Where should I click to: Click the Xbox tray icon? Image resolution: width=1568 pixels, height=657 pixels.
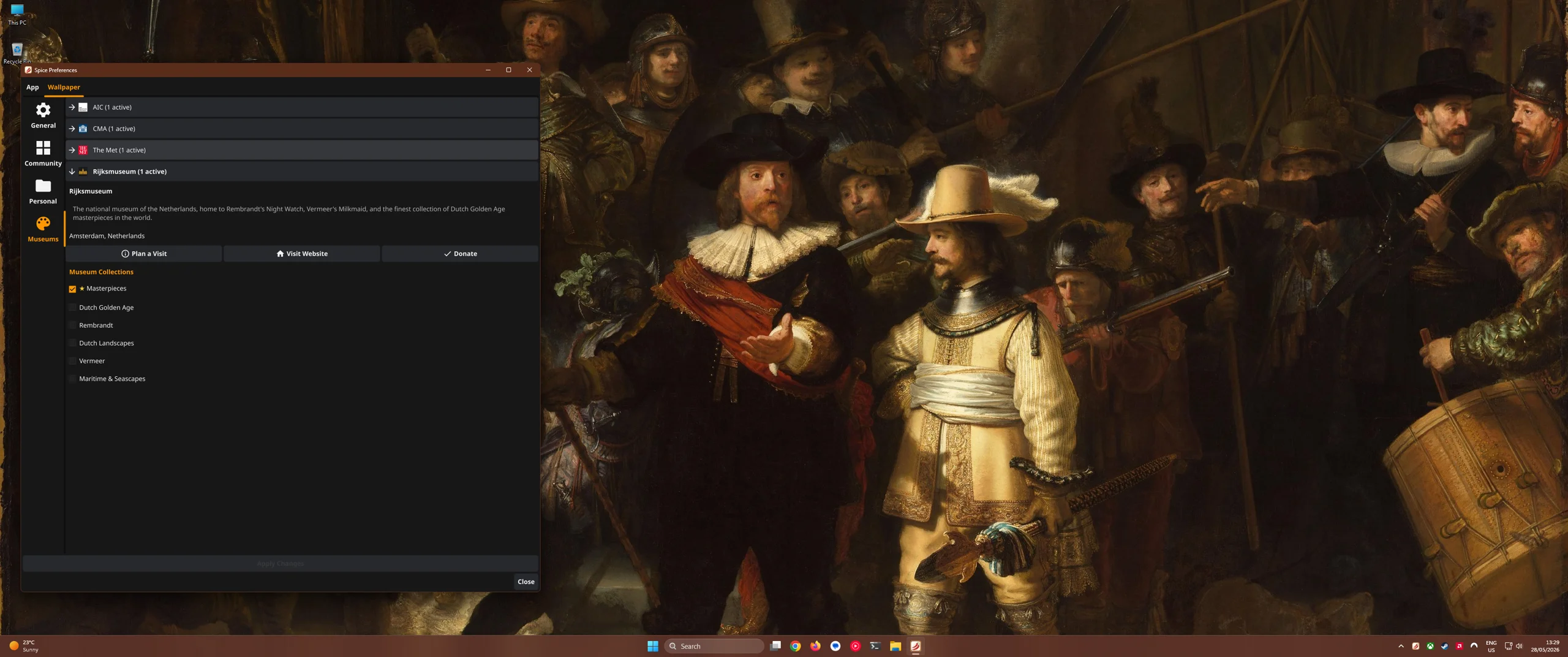coord(1430,646)
